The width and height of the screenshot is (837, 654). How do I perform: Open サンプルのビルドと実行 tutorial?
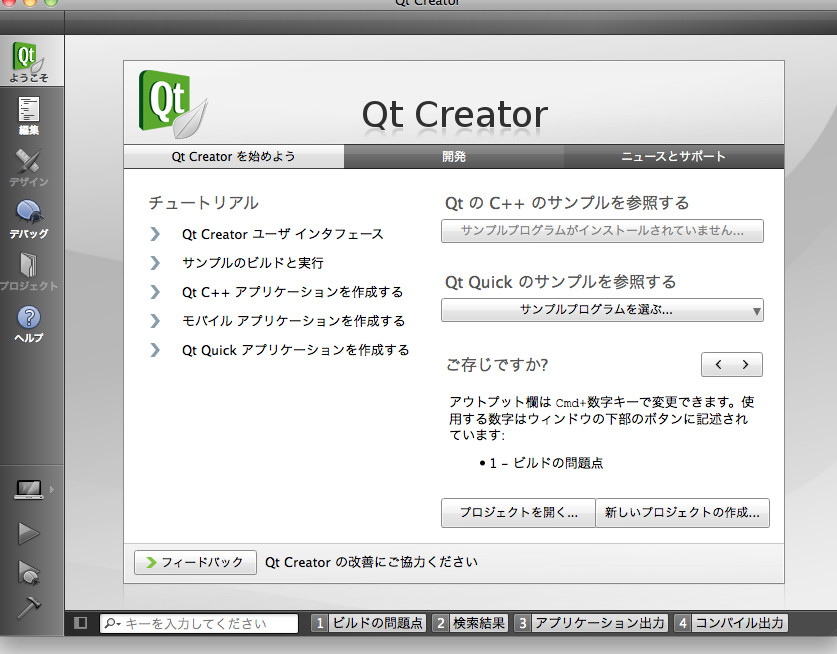coord(252,263)
